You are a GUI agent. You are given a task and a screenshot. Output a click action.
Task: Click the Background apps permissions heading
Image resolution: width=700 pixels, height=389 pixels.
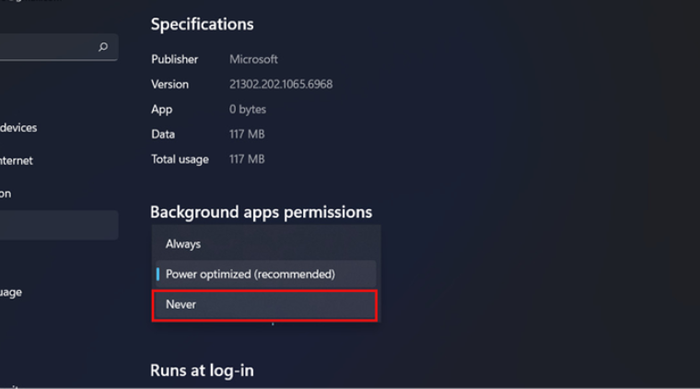261,212
